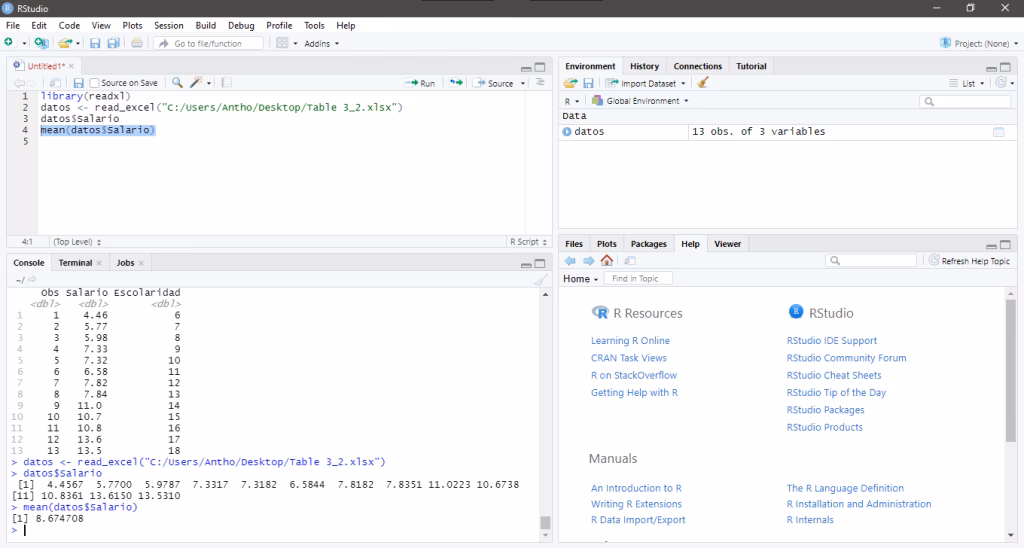Screen dimensions: 1024x548
Task: Open the R Script file type selector
Action: [x=528, y=242]
